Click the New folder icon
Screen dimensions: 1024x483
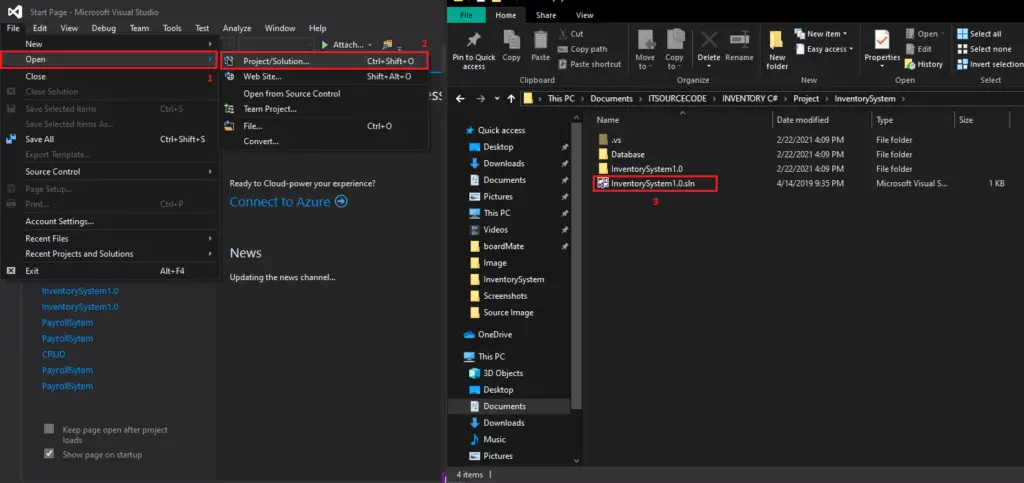click(x=776, y=40)
